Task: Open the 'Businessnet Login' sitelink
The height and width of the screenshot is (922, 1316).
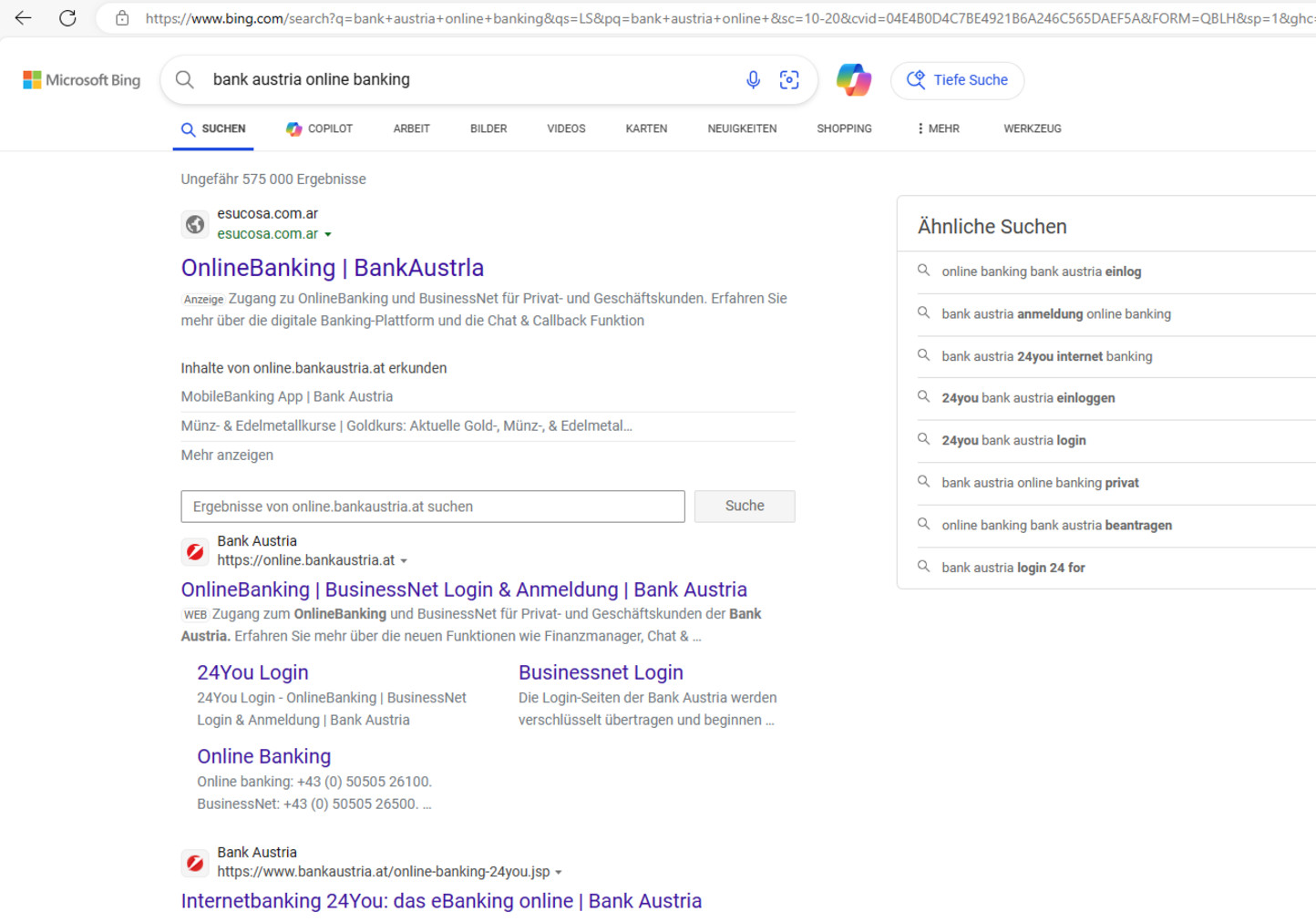Action: pos(601,672)
